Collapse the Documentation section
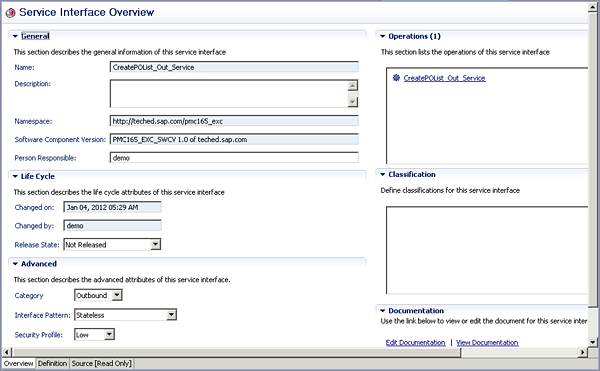600x371 pixels. (x=383, y=311)
